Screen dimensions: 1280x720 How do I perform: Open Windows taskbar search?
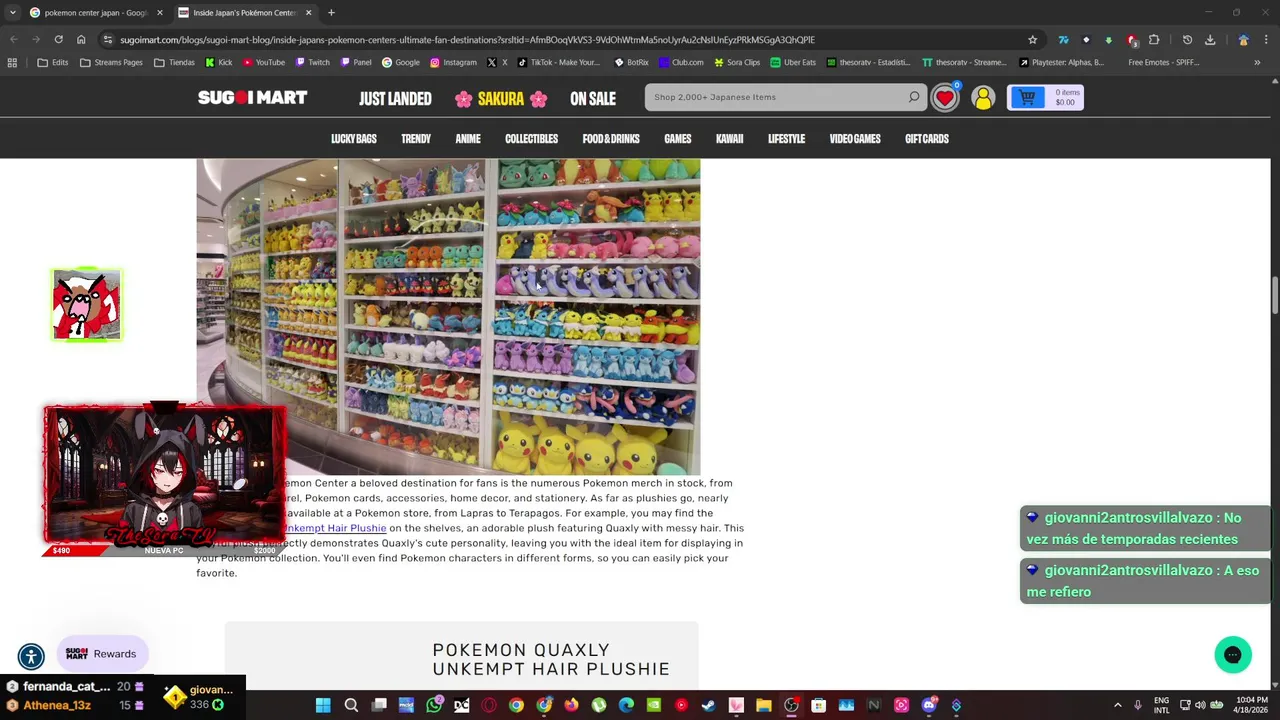tap(351, 705)
